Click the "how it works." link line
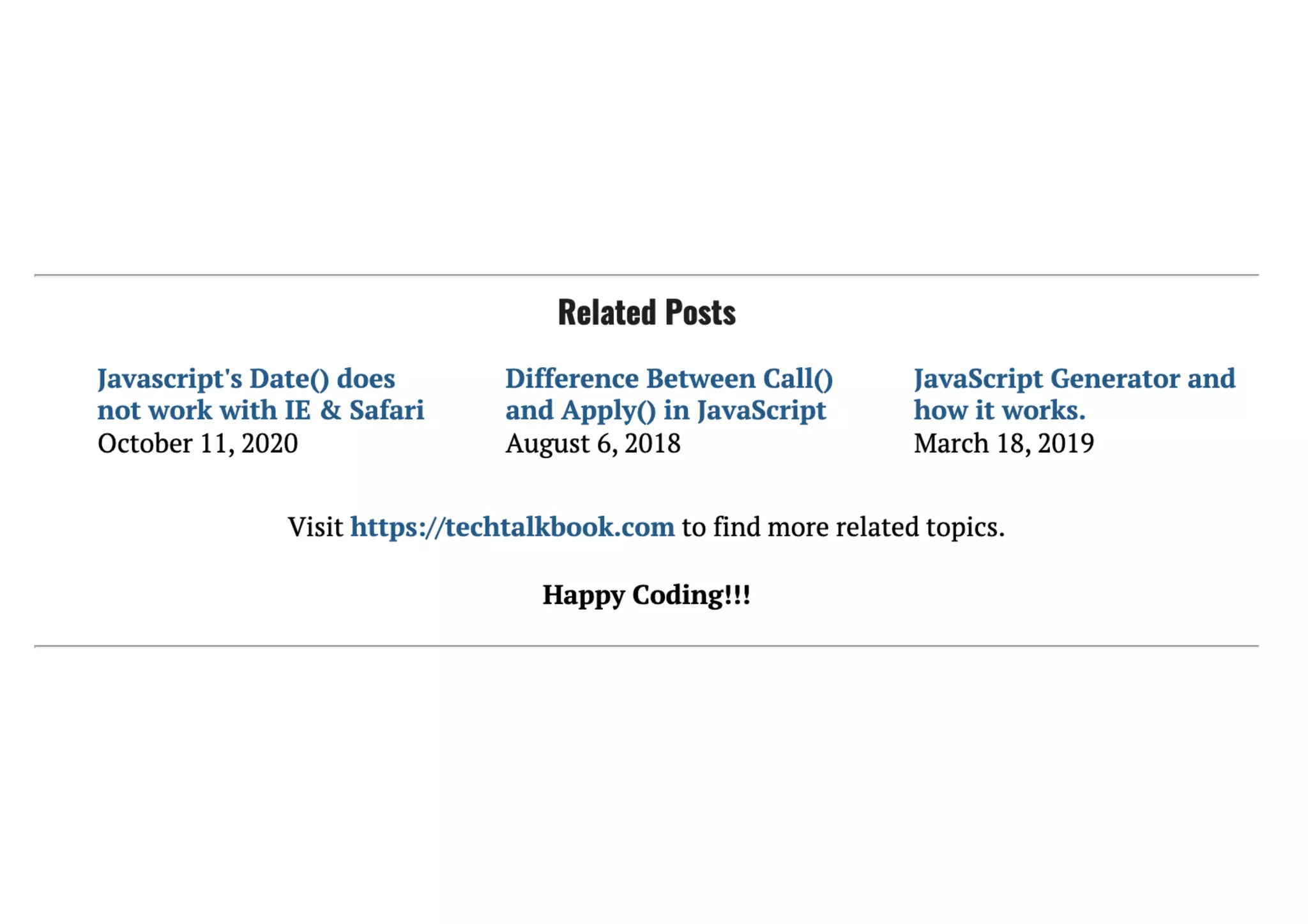The height and width of the screenshot is (924, 1308). (1000, 411)
